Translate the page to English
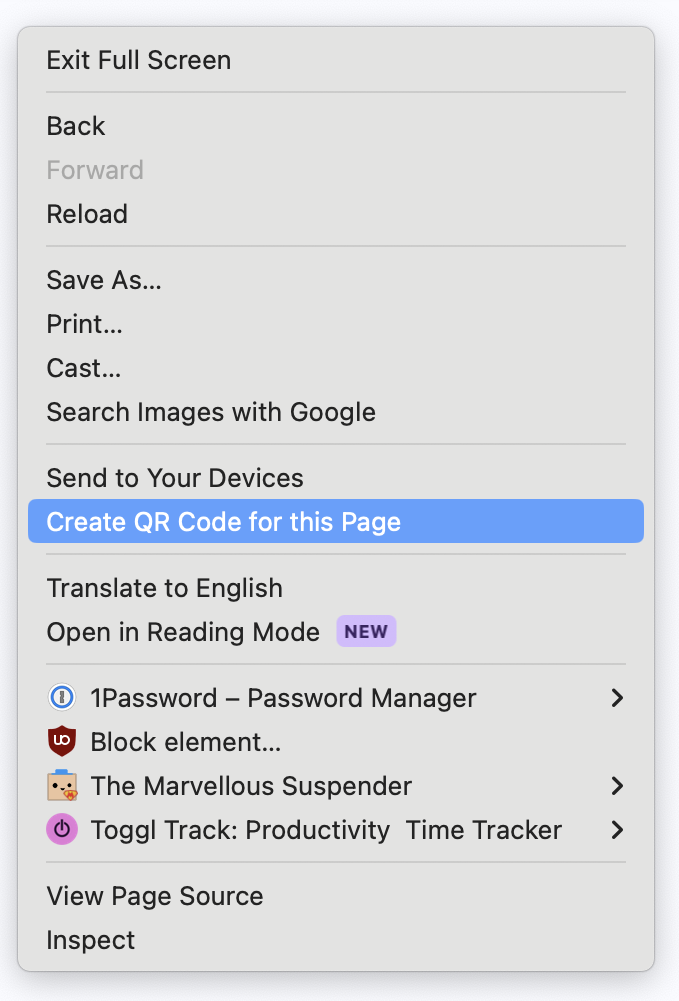This screenshot has width=679, height=1001. coord(164,588)
